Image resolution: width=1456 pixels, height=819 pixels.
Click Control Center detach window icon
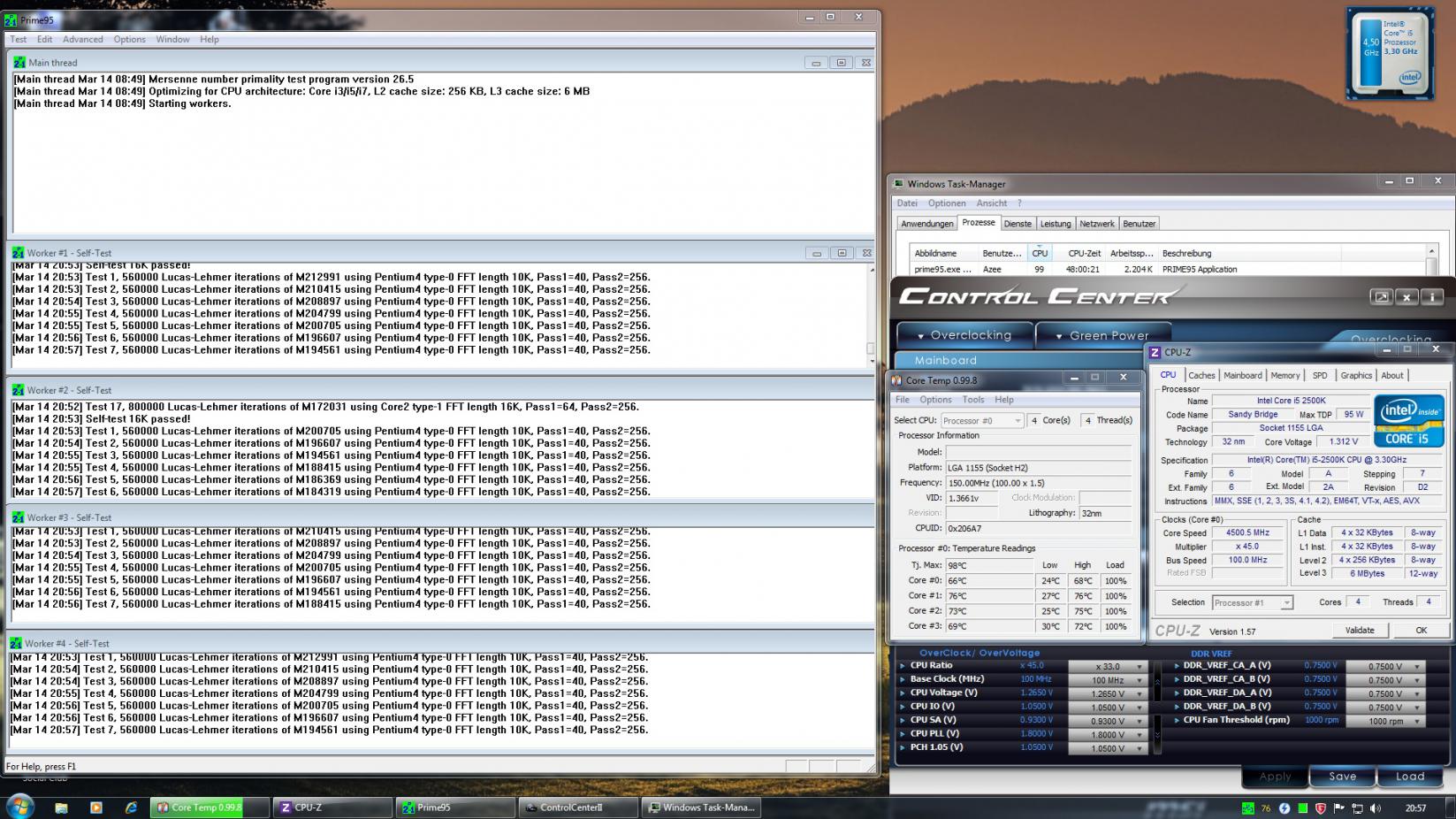[1381, 297]
